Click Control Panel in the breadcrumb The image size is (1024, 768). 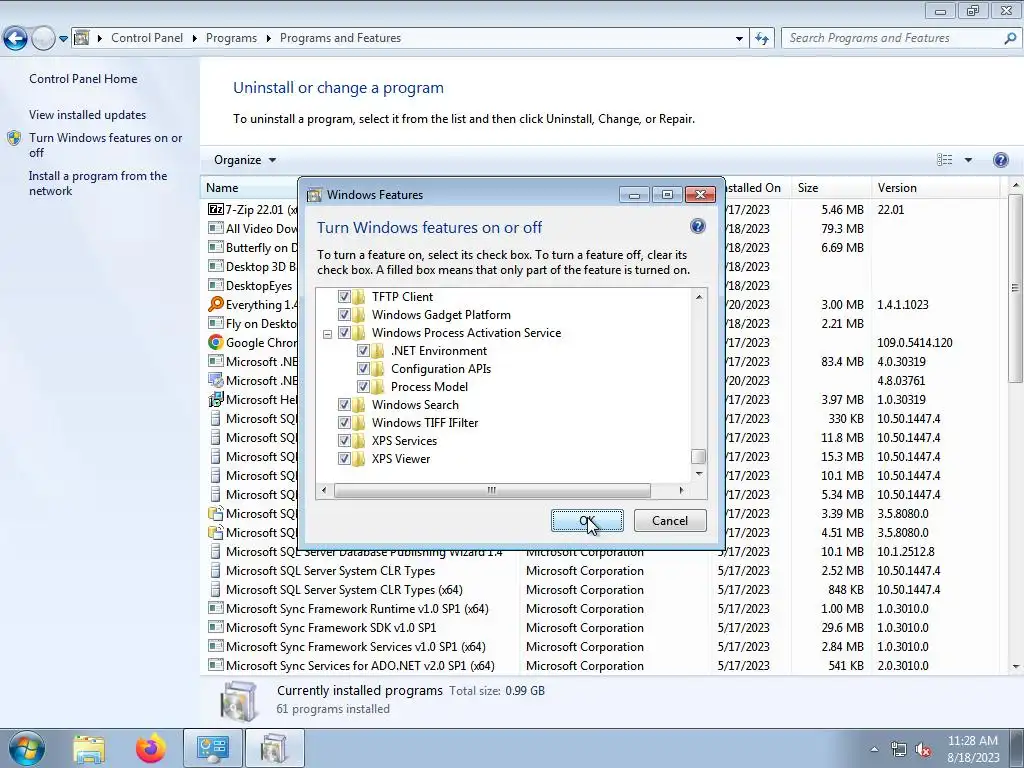click(147, 38)
